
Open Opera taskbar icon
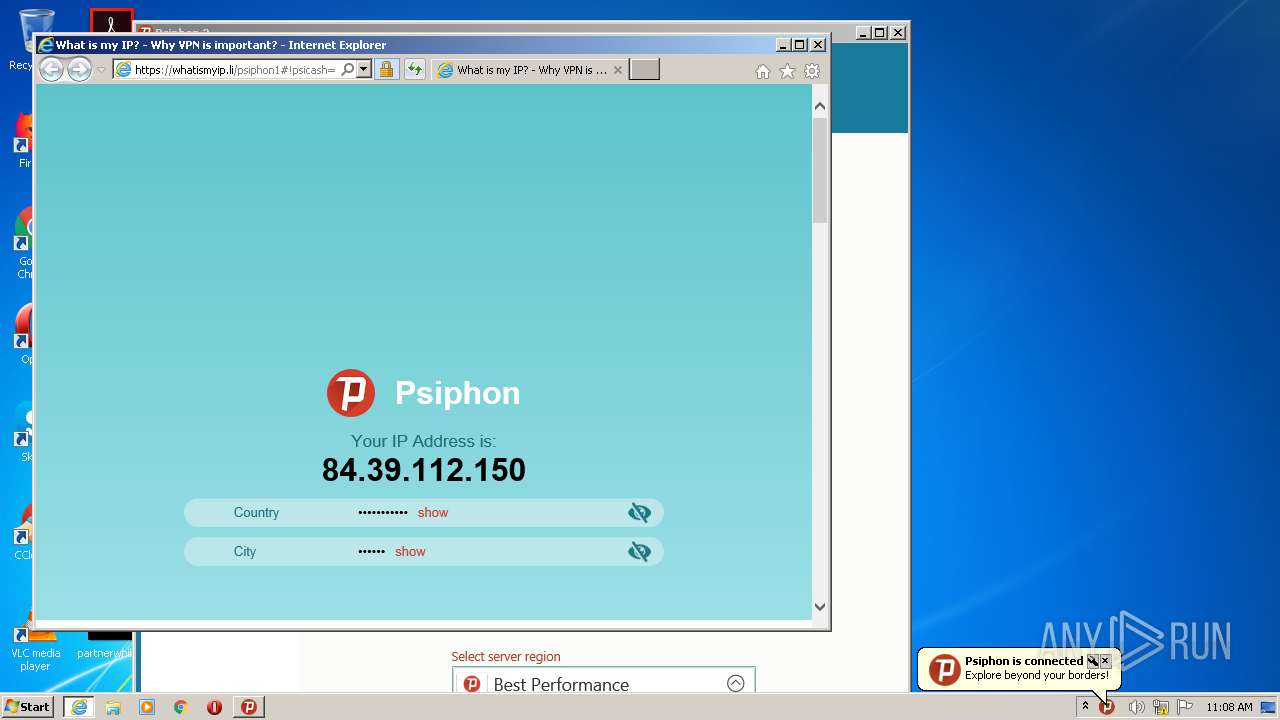[214, 707]
